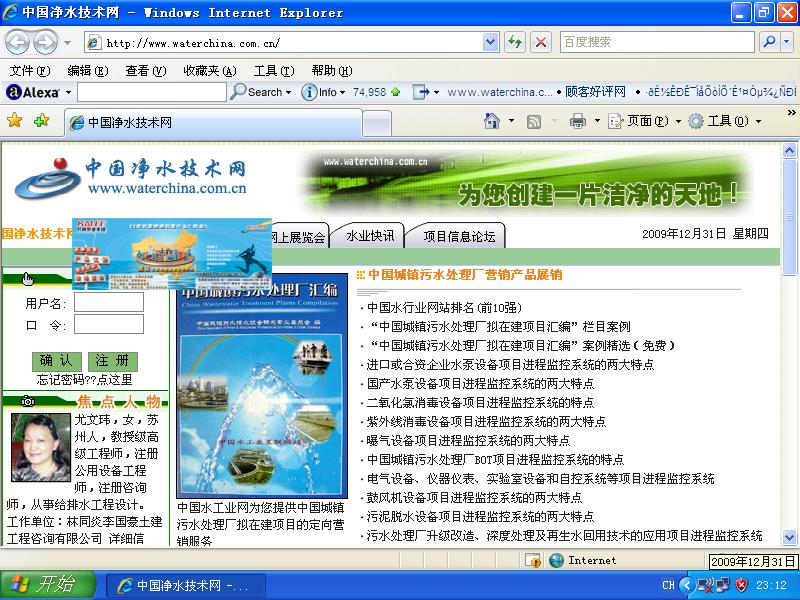Refresh the page with the green arrows
The height and width of the screenshot is (600, 800).
click(x=515, y=42)
